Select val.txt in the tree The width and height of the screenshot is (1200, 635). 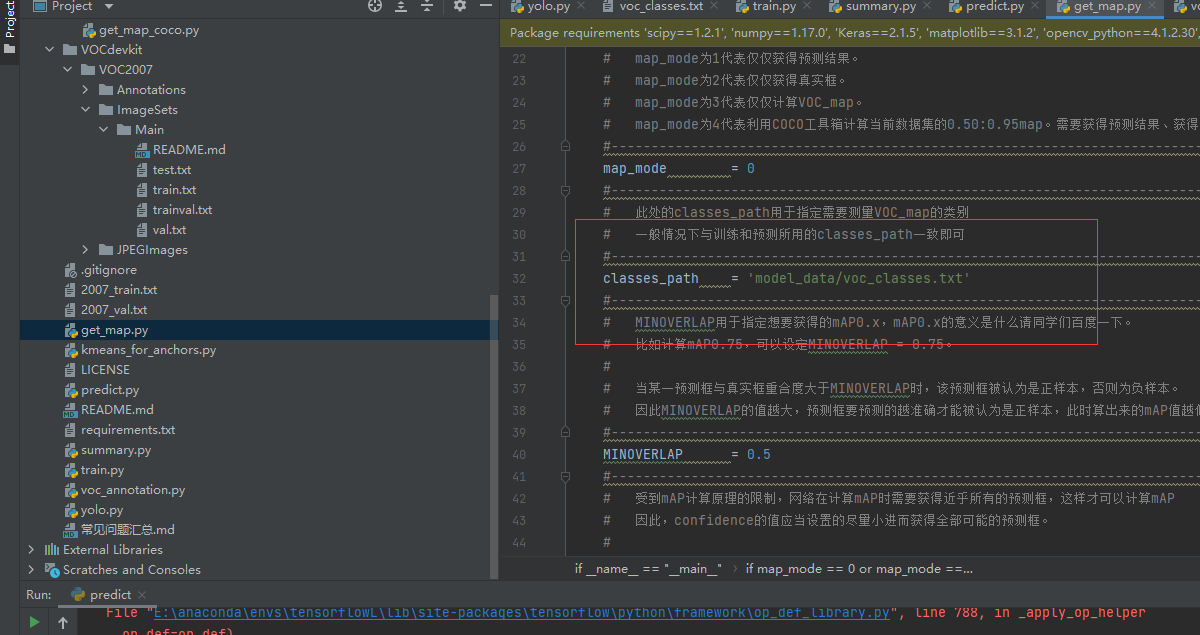[x=169, y=230]
